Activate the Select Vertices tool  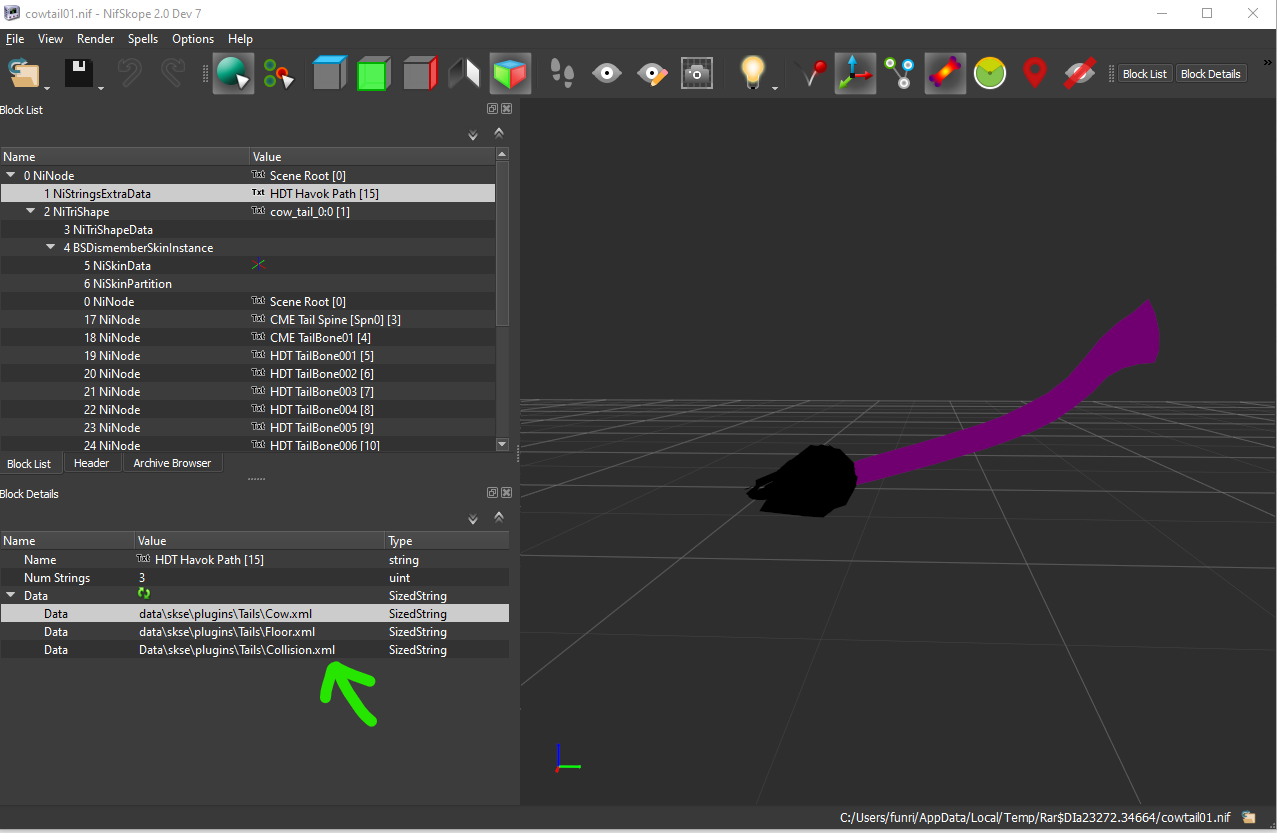coord(278,73)
